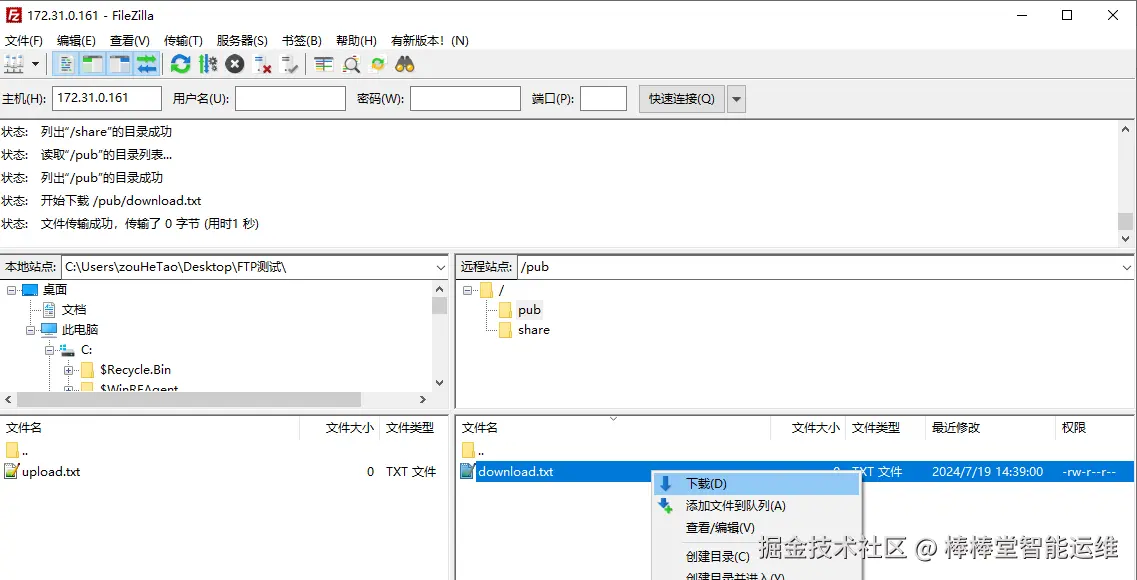Screen dimensions: 1137x580
Task: Open the quick connect history dropdown
Action: (737, 99)
